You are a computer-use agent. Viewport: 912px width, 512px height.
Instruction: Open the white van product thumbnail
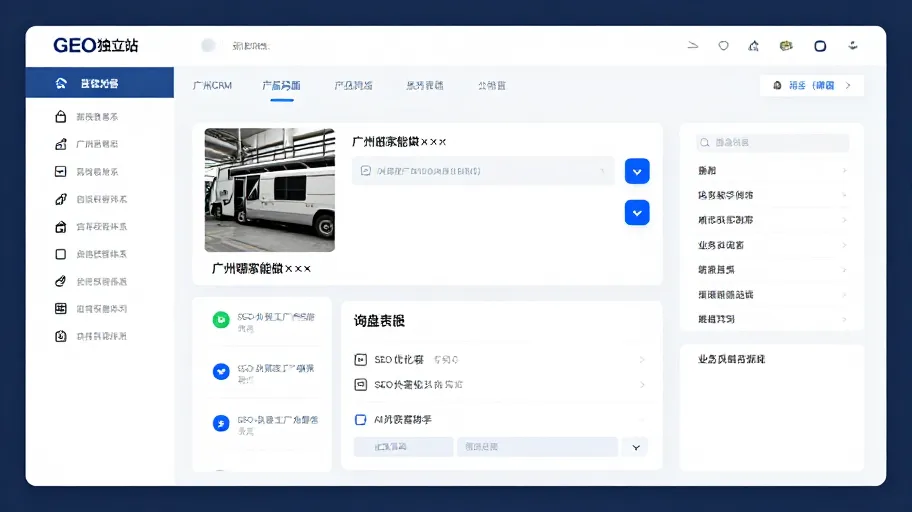(270, 190)
